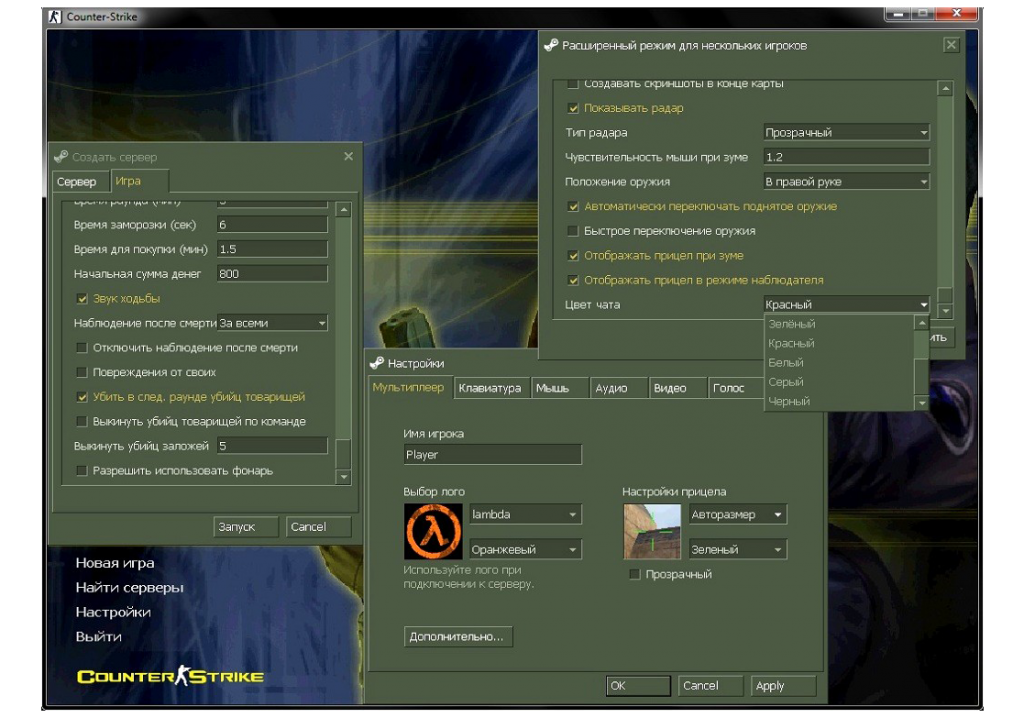Viewport: 1024px width, 718px height.
Task: Click Имя игрока field containing Player
Action: click(x=492, y=455)
